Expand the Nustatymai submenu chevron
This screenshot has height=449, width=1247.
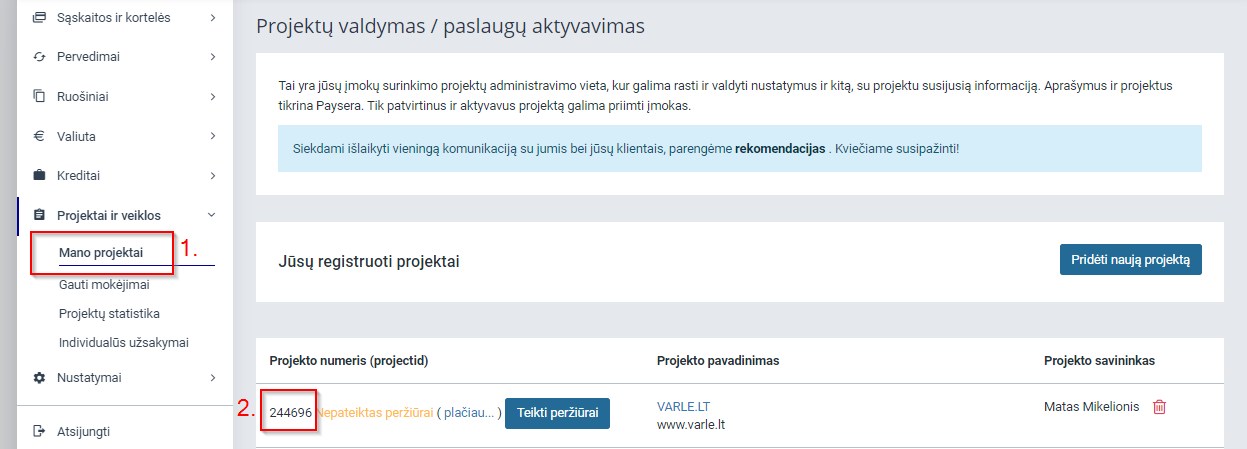[213, 378]
